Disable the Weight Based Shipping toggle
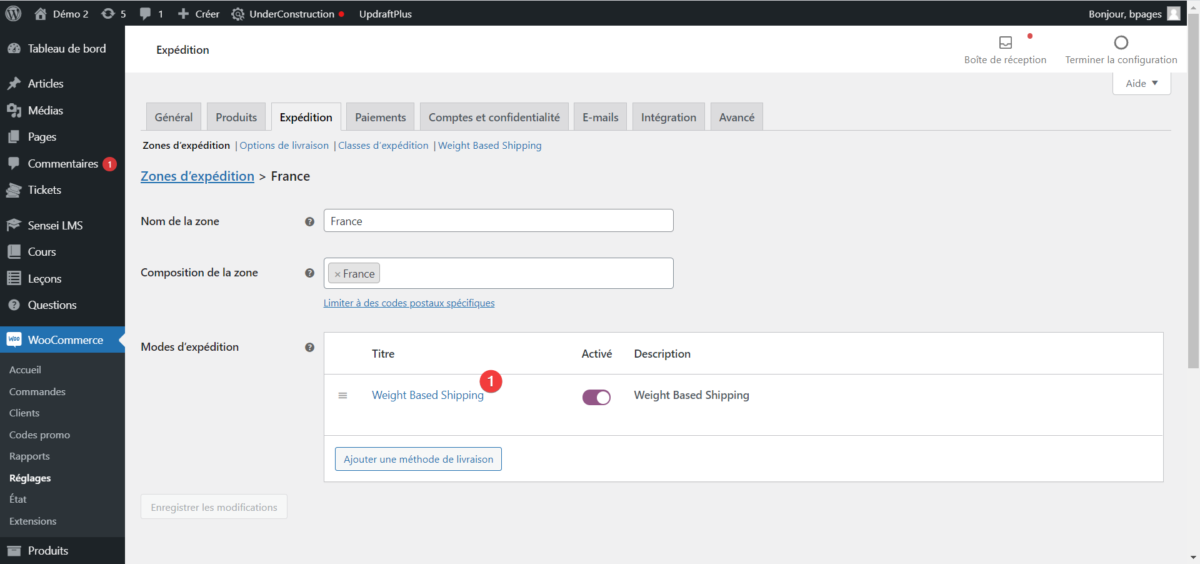1200x564 pixels. click(596, 397)
